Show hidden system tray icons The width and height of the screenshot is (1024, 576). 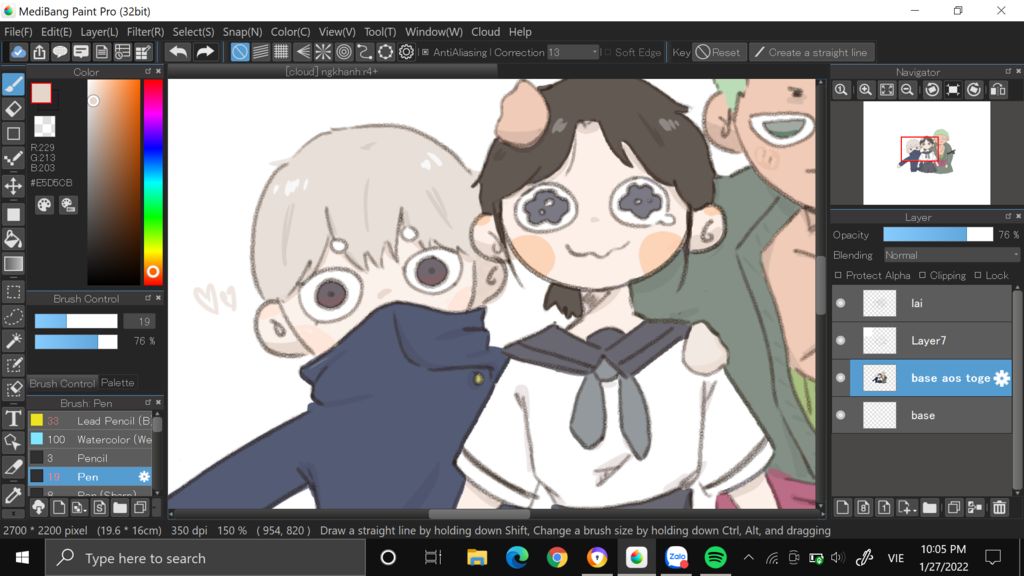coord(748,558)
